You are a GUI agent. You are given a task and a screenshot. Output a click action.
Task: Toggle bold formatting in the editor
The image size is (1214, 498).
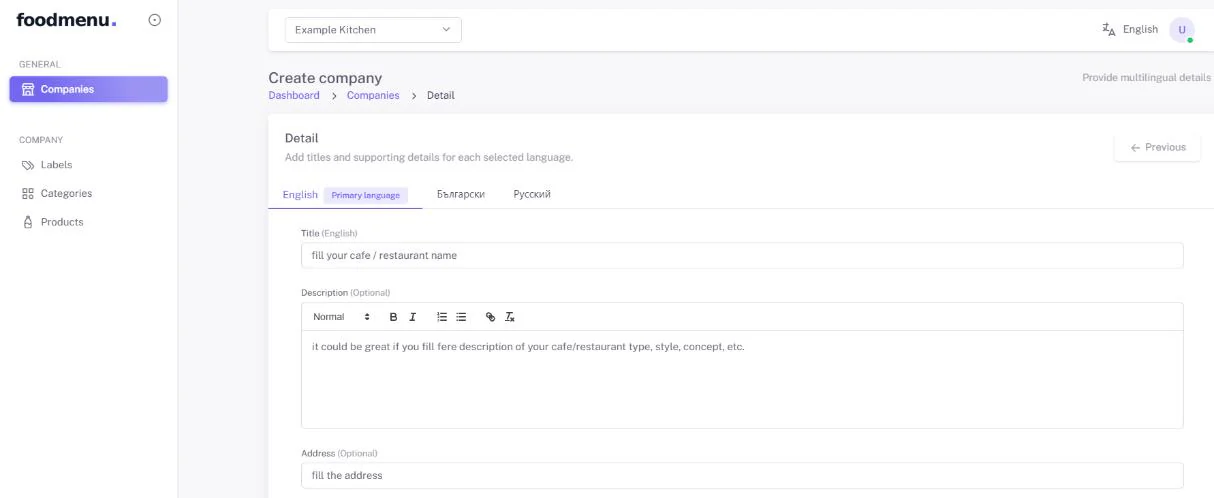coord(393,317)
